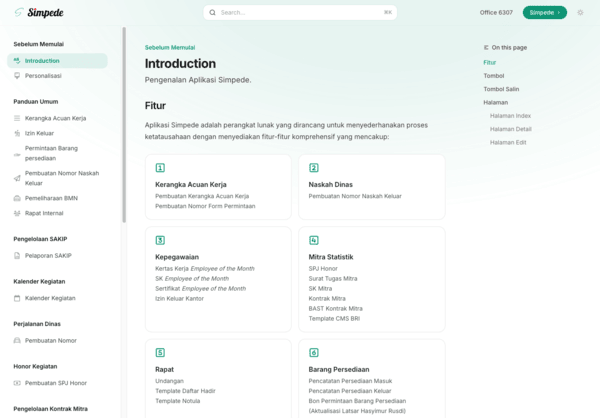600x418 pixels.
Task: Click the search input field
Action: point(300,13)
